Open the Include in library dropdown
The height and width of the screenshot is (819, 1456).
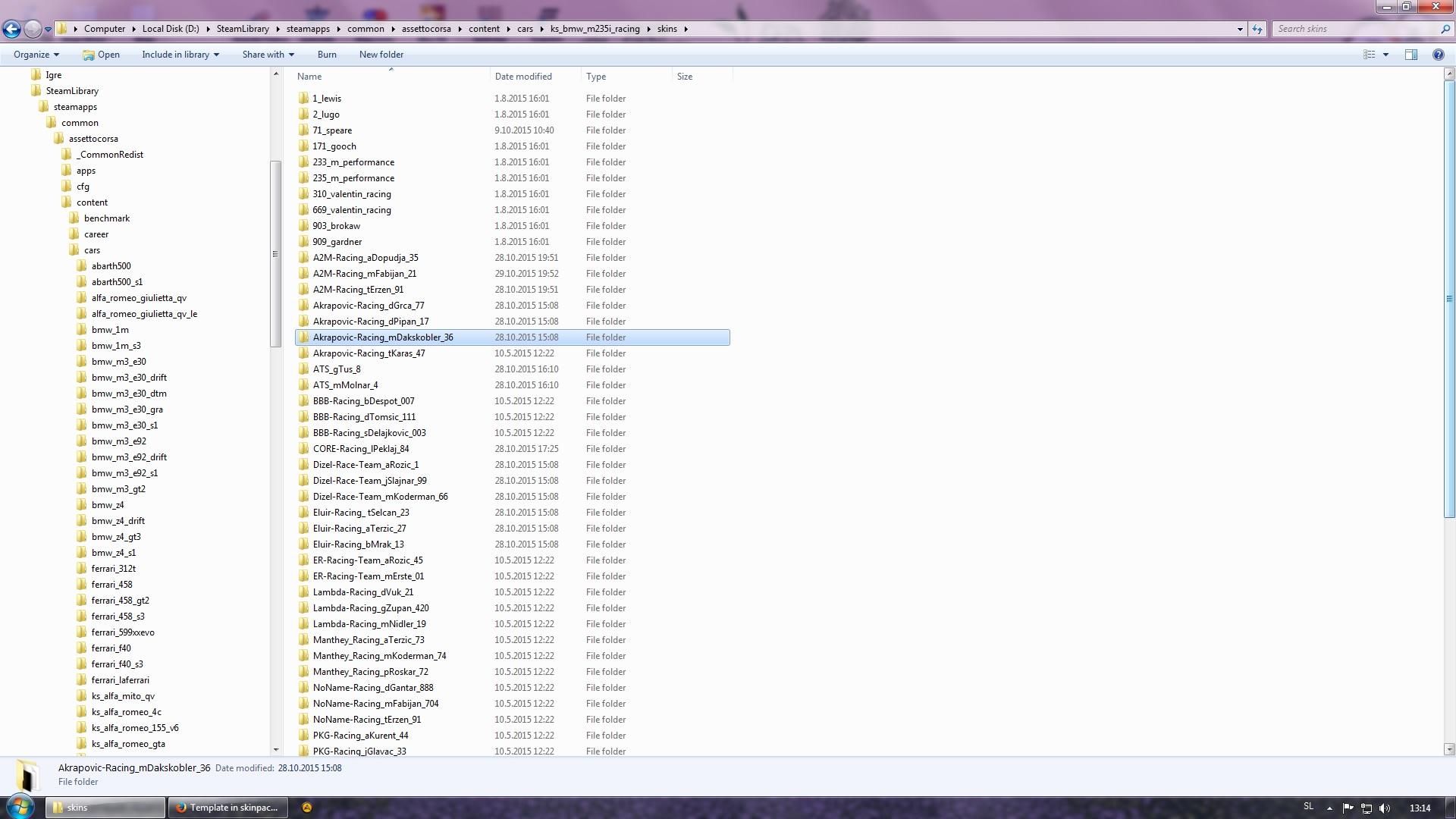pyautogui.click(x=180, y=55)
